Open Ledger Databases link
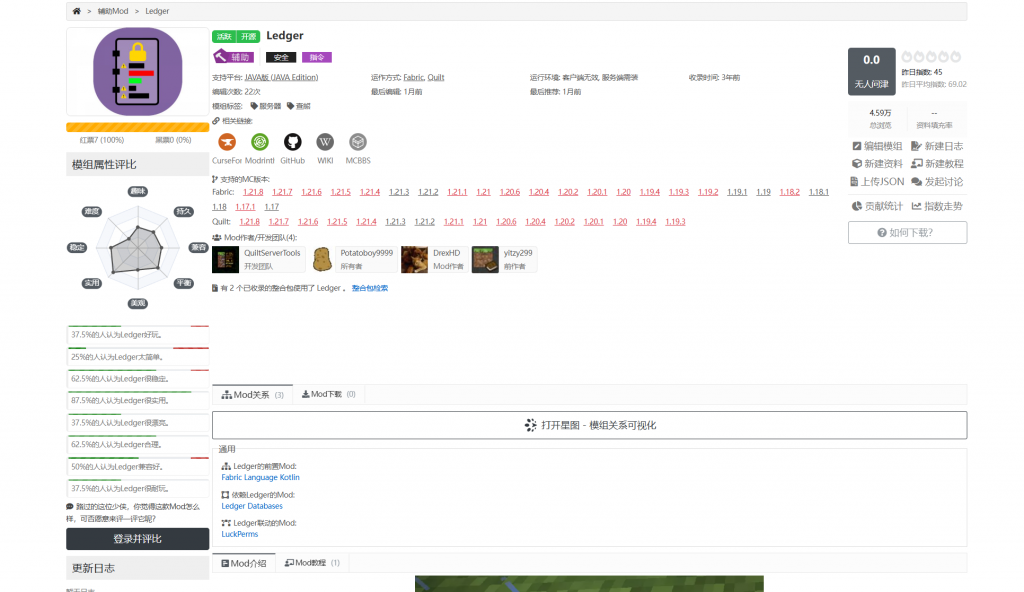This screenshot has width=1024, height=592. point(252,506)
